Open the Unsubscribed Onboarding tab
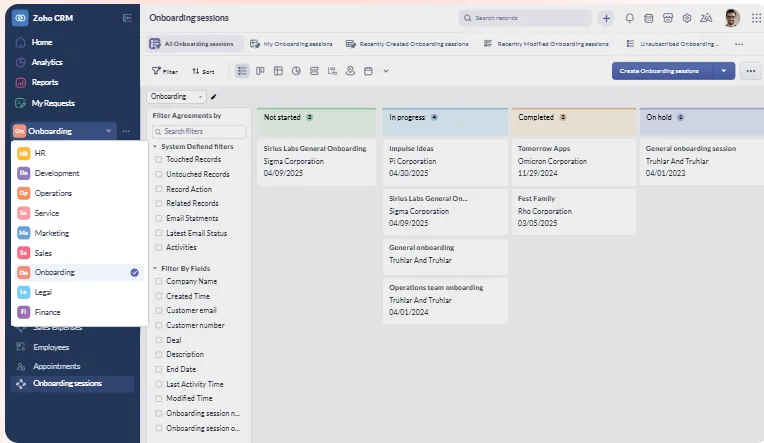Viewport: 764px width, 443px height. (672, 44)
